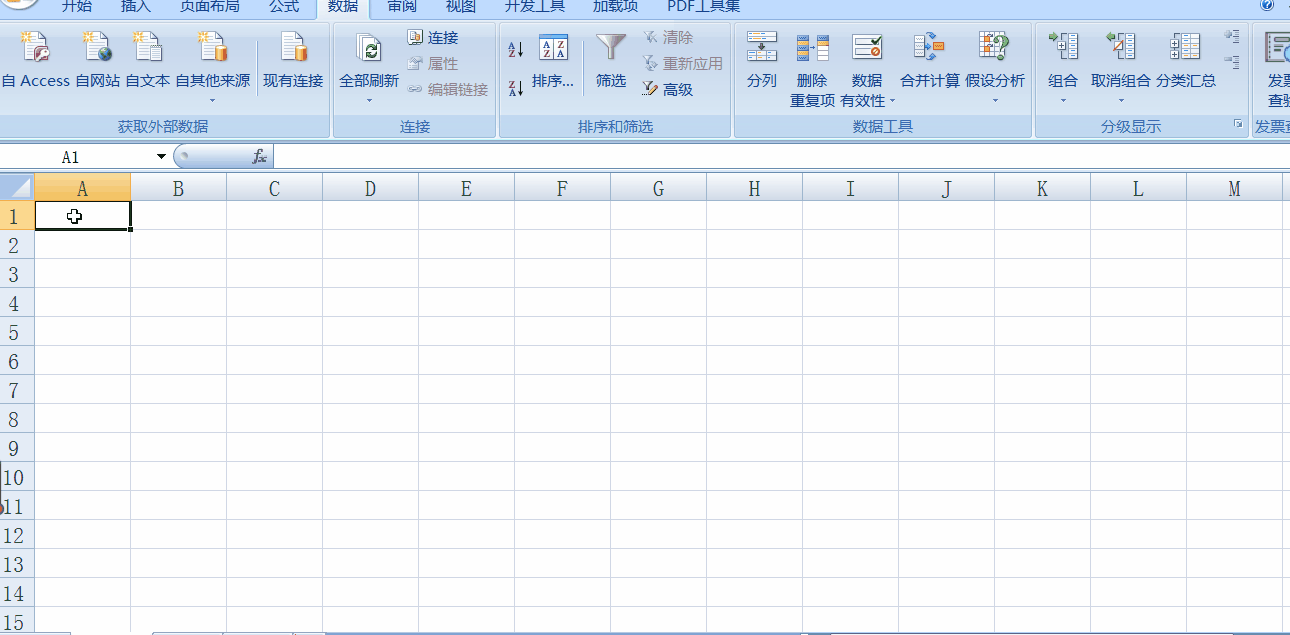
Task: Open 分级显示 dialog launcher
Action: (1238, 125)
